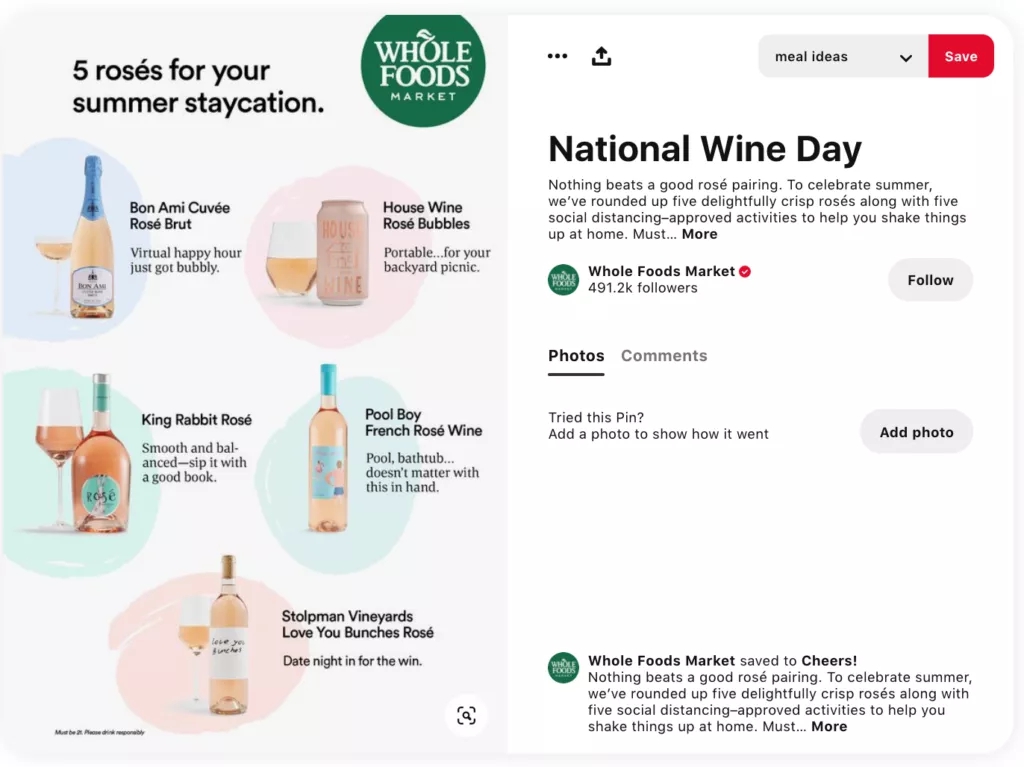Viewport: 1024px width, 767px height.
Task: Open the three-dot more options menu
Action: [x=557, y=56]
